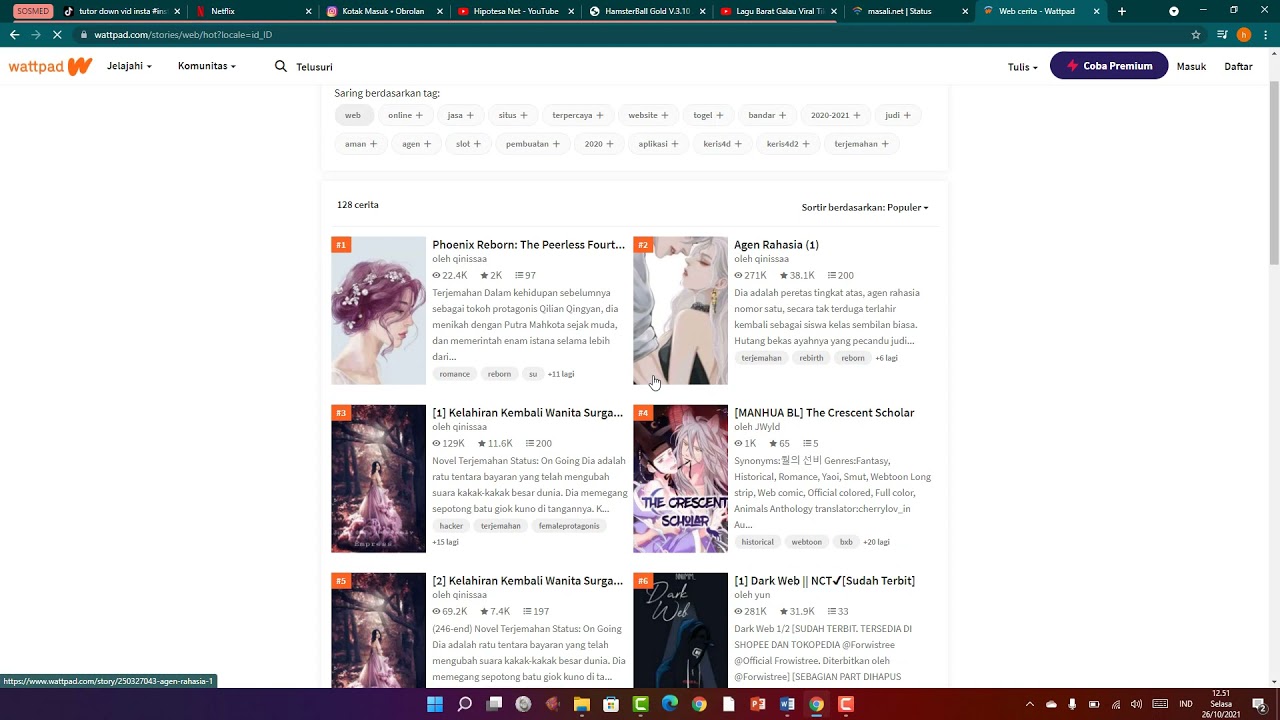The height and width of the screenshot is (720, 1280).
Task: Open the Tulis dropdown
Action: [1022, 66]
